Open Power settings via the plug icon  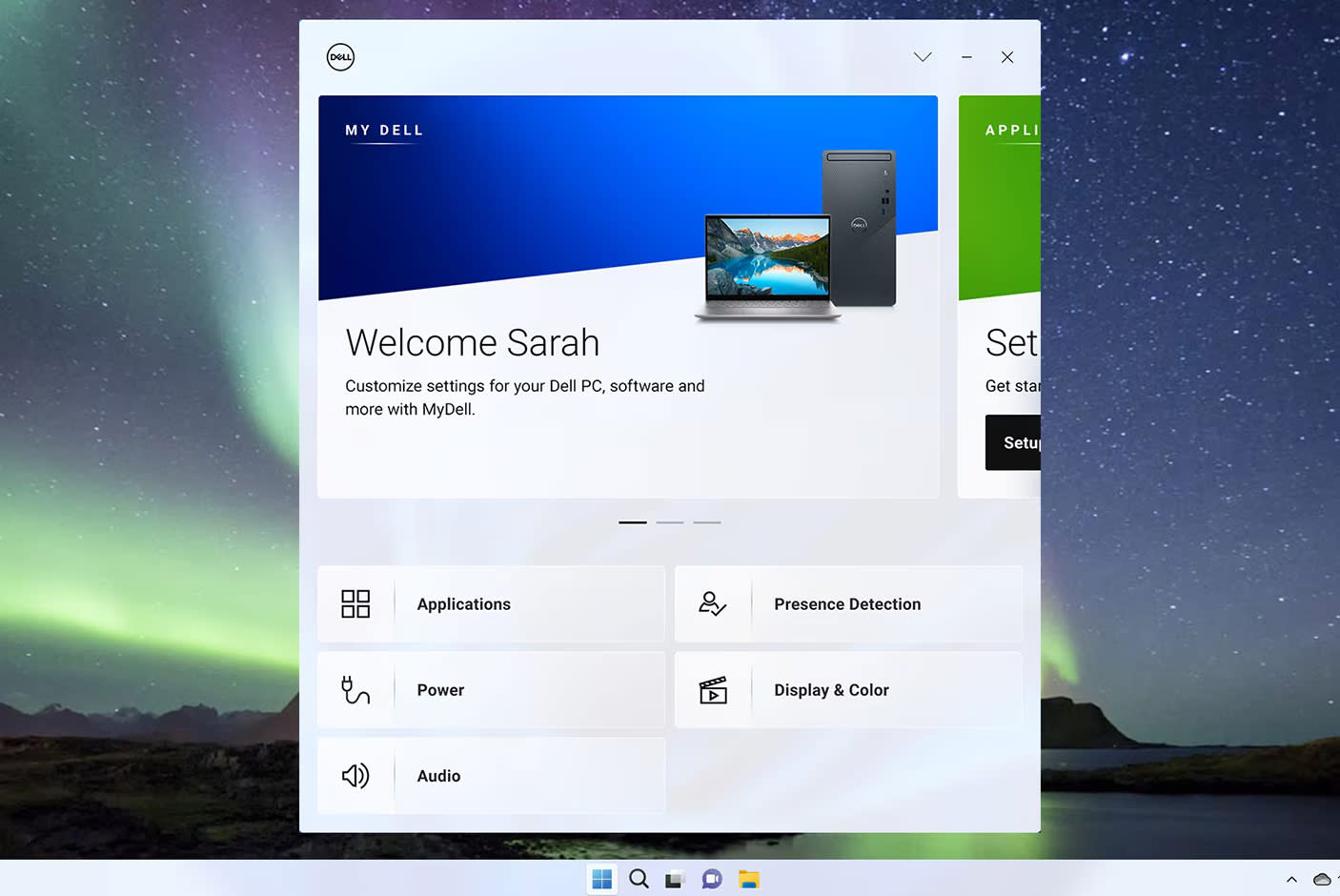point(355,689)
